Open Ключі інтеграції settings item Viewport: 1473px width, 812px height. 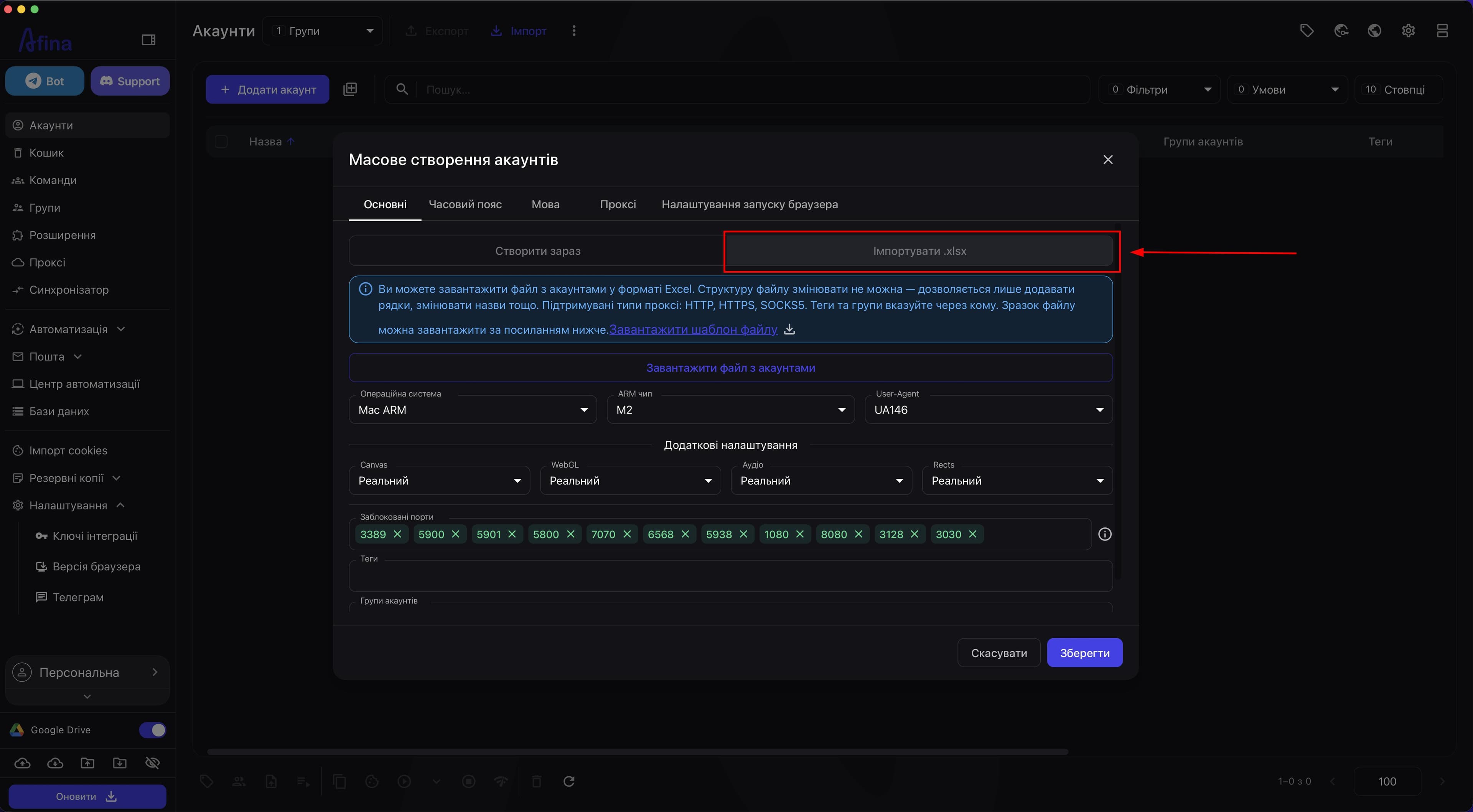[x=95, y=536]
